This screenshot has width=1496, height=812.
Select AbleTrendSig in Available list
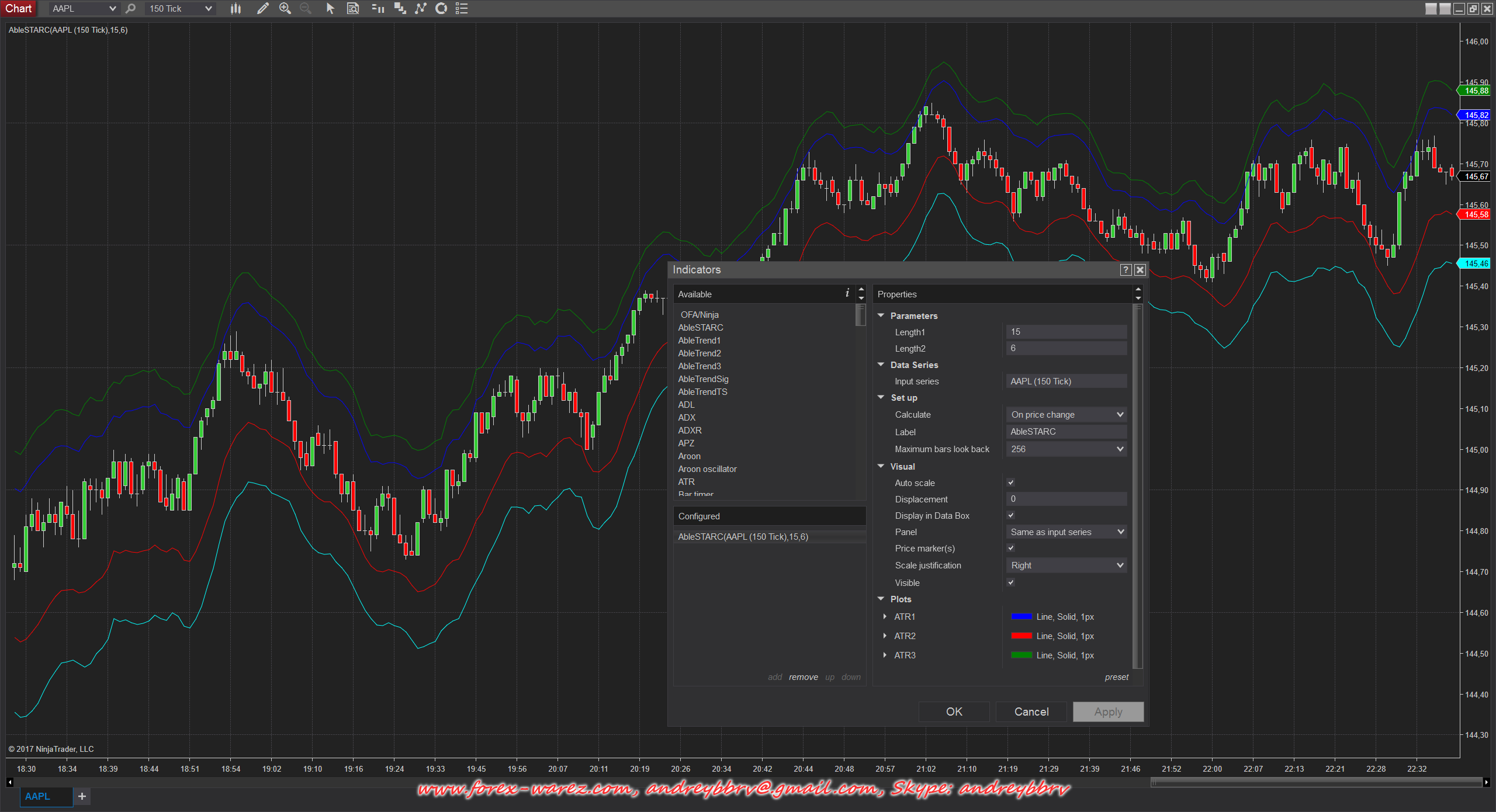tap(703, 379)
